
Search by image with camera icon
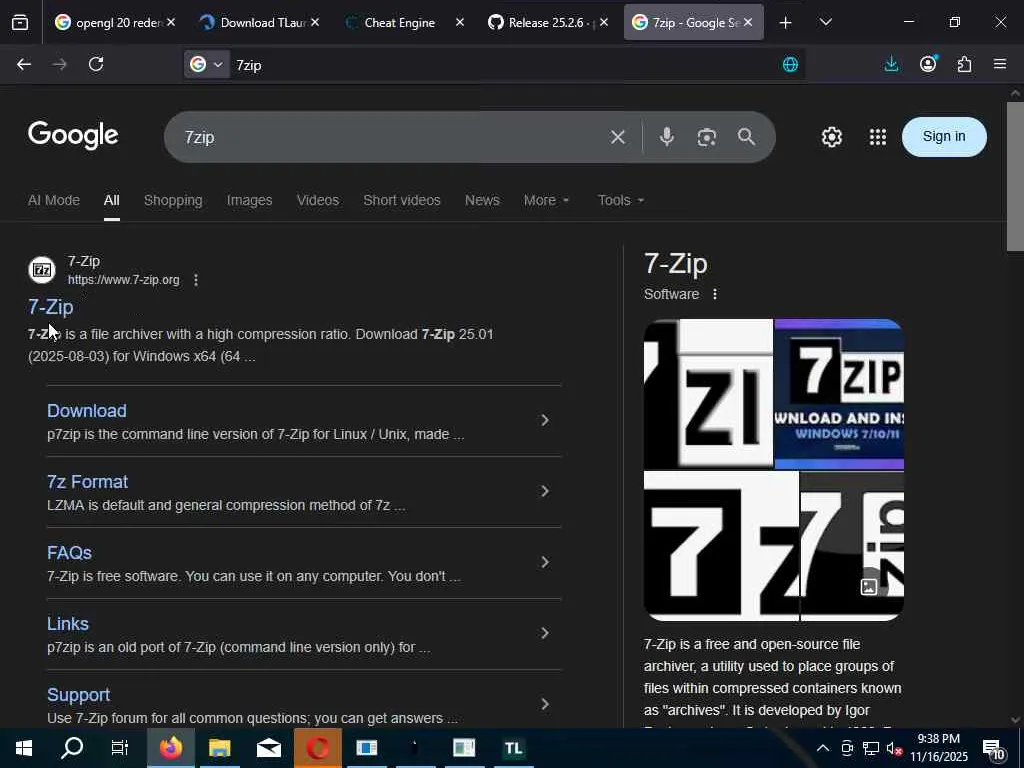click(x=707, y=137)
